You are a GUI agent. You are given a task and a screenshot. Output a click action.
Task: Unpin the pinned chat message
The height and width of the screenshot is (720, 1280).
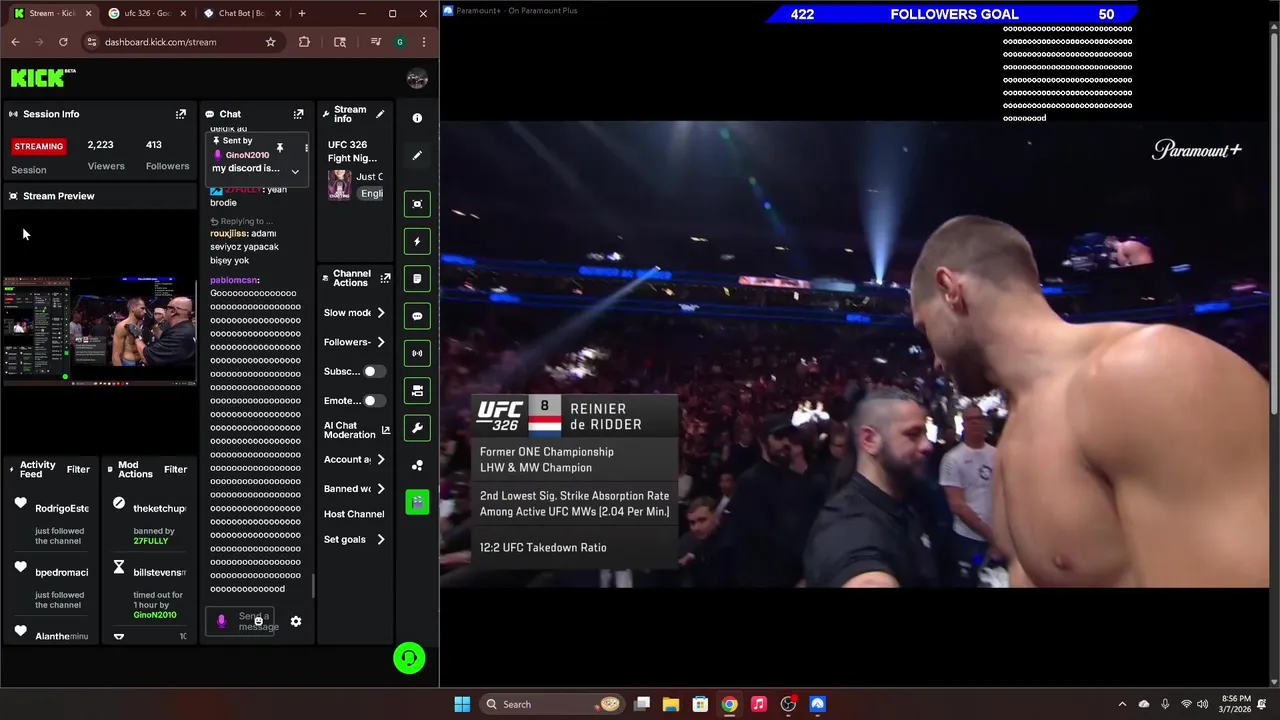(x=280, y=148)
